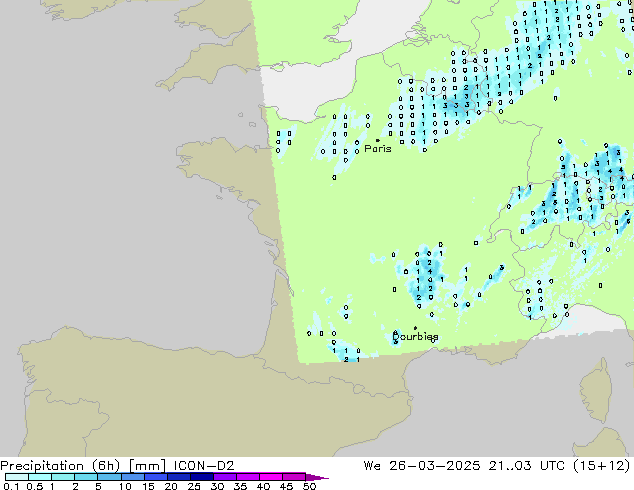Select the 15–20 mm legend swatch

tap(155, 477)
